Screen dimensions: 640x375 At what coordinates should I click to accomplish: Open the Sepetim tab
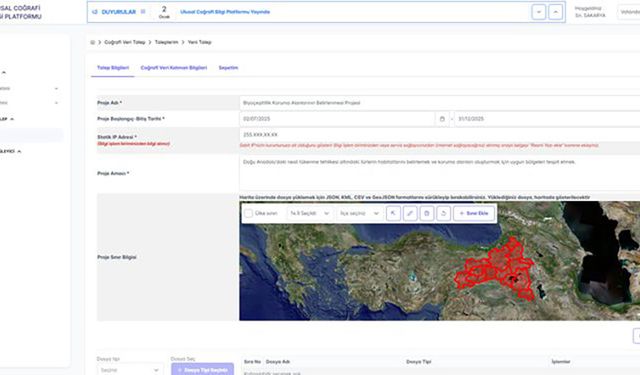(x=228, y=68)
